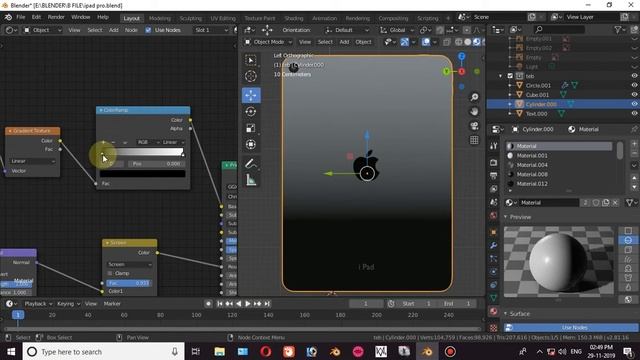Open ColorRamp RGB color mode dropdown
640x360 pixels.
(147, 142)
